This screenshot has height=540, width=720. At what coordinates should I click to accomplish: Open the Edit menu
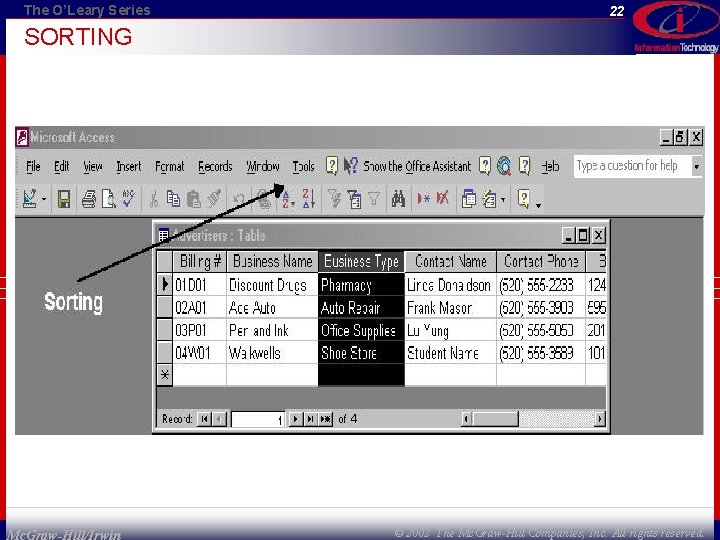click(62, 166)
